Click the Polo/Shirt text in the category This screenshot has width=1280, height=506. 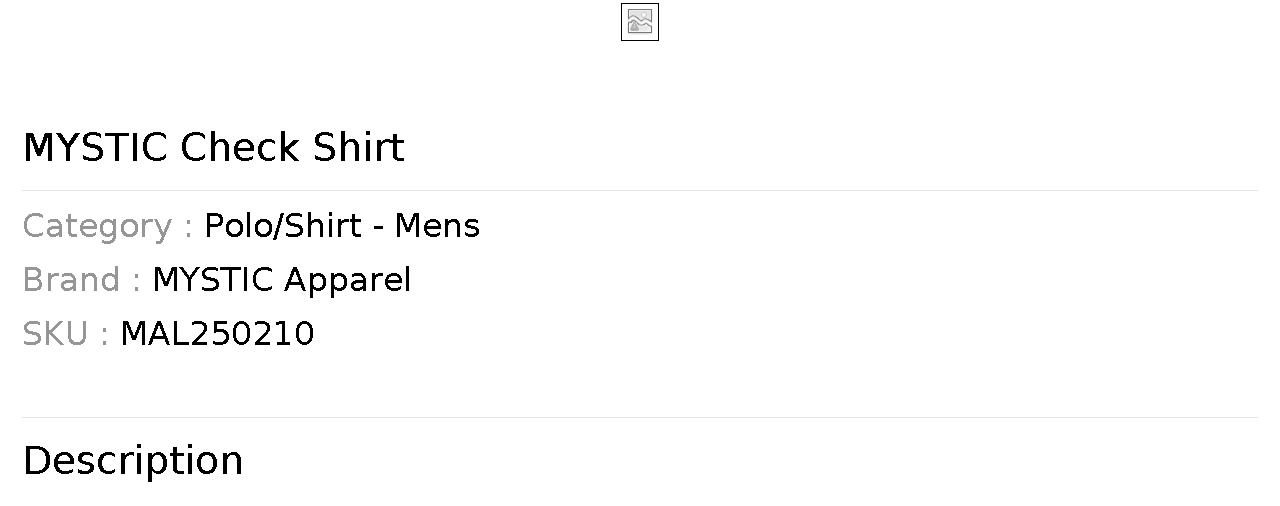coord(283,226)
